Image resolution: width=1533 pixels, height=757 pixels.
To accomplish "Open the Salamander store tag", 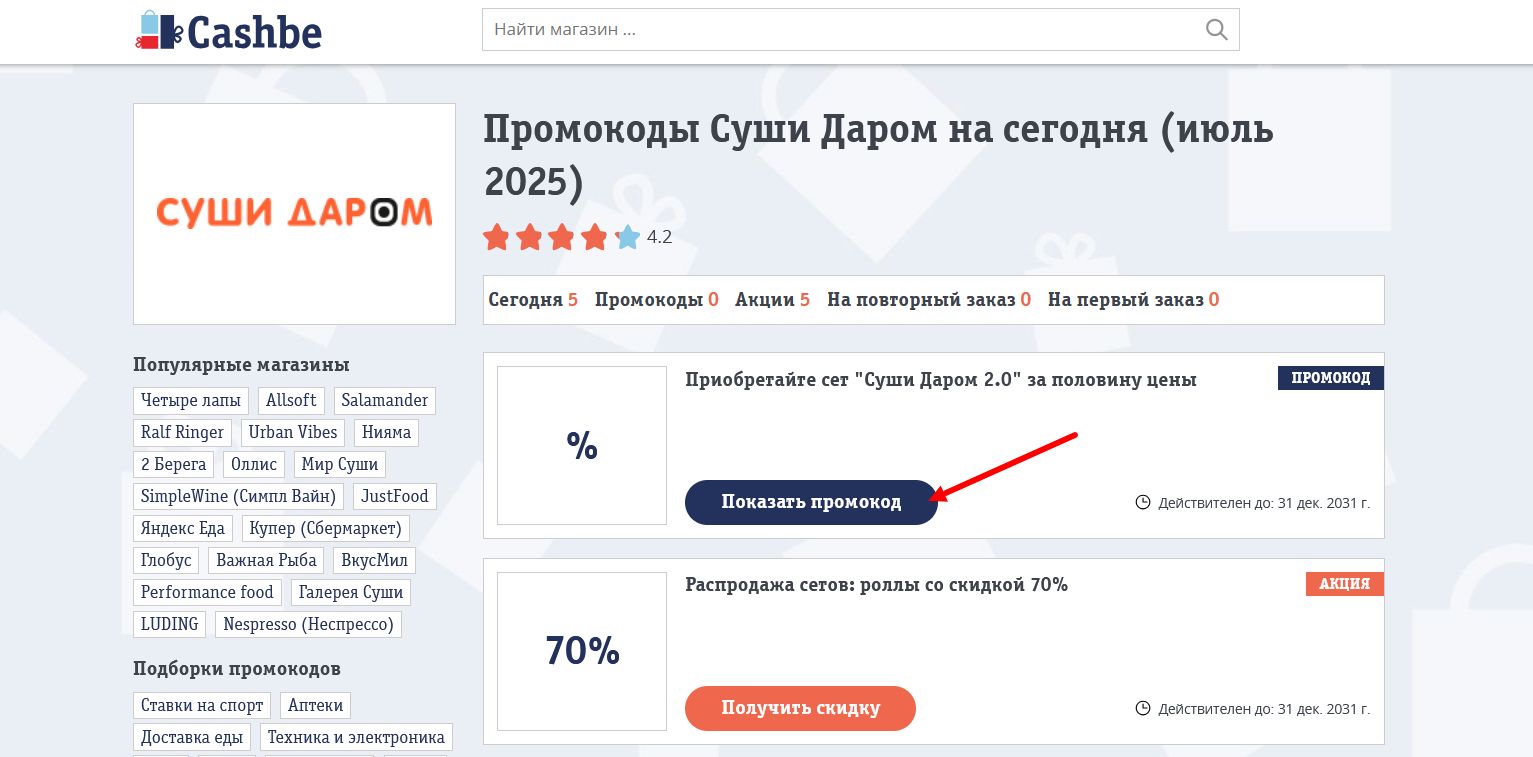I will tap(385, 400).
